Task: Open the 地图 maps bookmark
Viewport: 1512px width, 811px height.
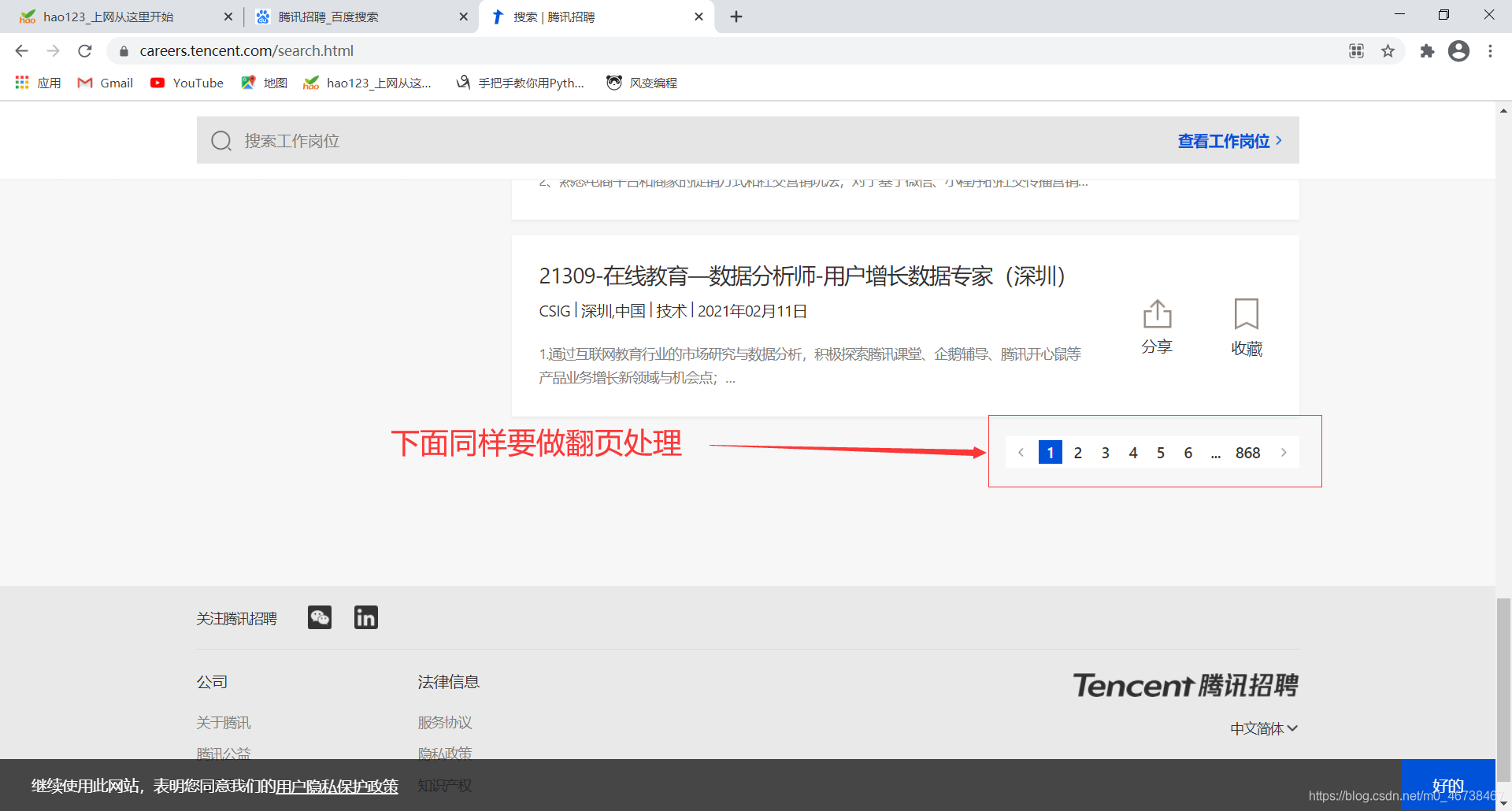Action: pos(265,83)
